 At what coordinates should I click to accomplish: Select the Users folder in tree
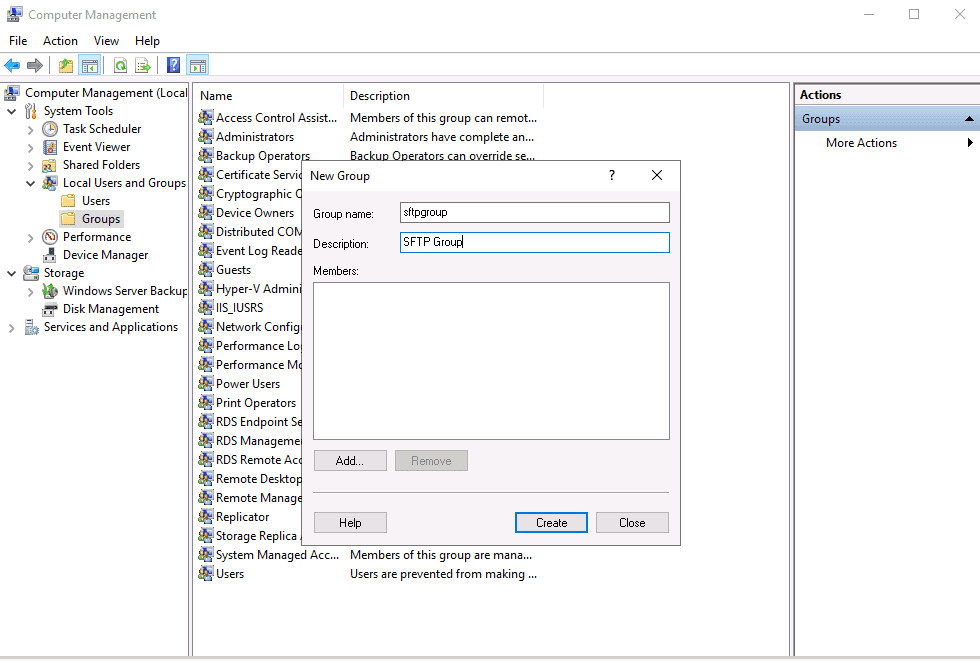96,201
